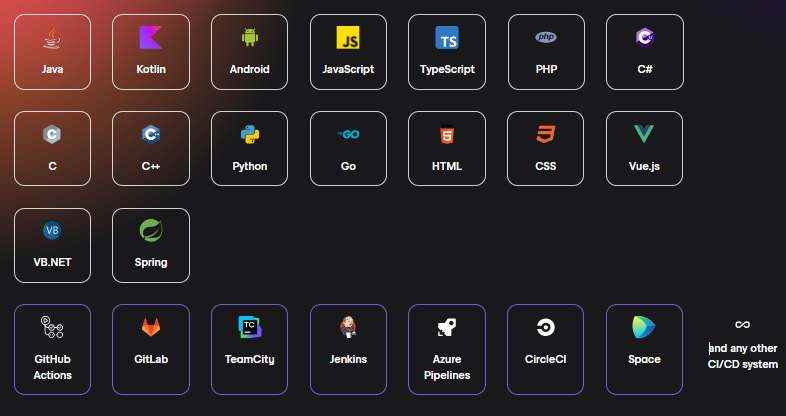786x416 pixels.
Task: Select the Vue.js label text
Action: [644, 166]
